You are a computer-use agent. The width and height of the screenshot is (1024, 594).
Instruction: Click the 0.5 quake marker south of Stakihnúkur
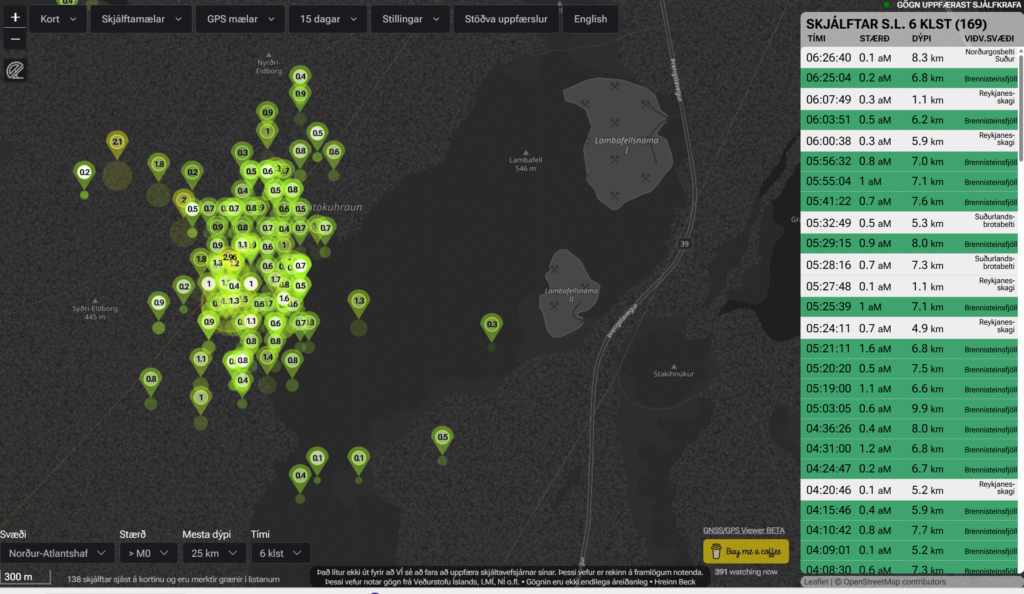(x=442, y=437)
